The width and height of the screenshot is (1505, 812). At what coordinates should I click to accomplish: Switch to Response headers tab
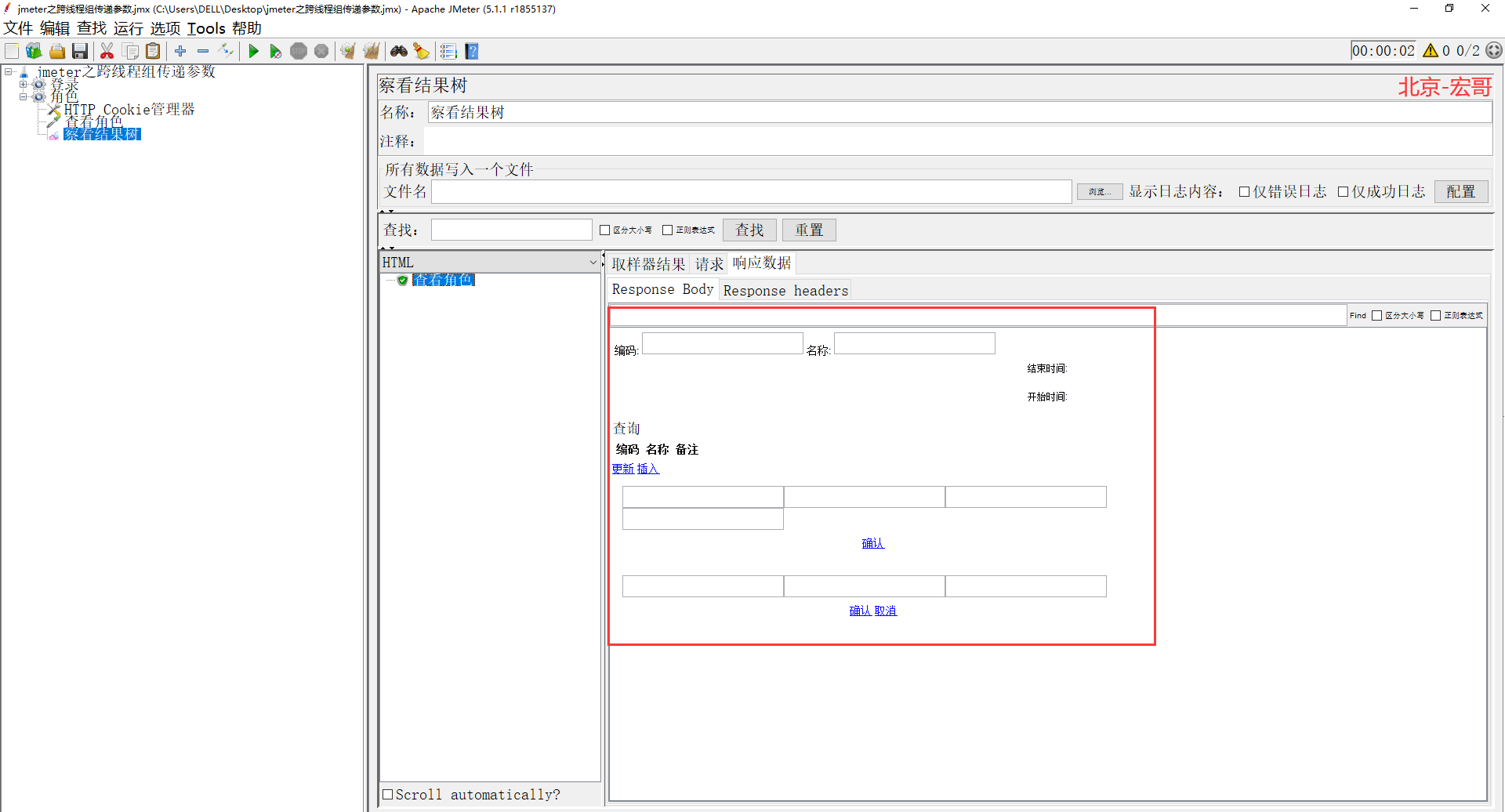[x=785, y=291]
